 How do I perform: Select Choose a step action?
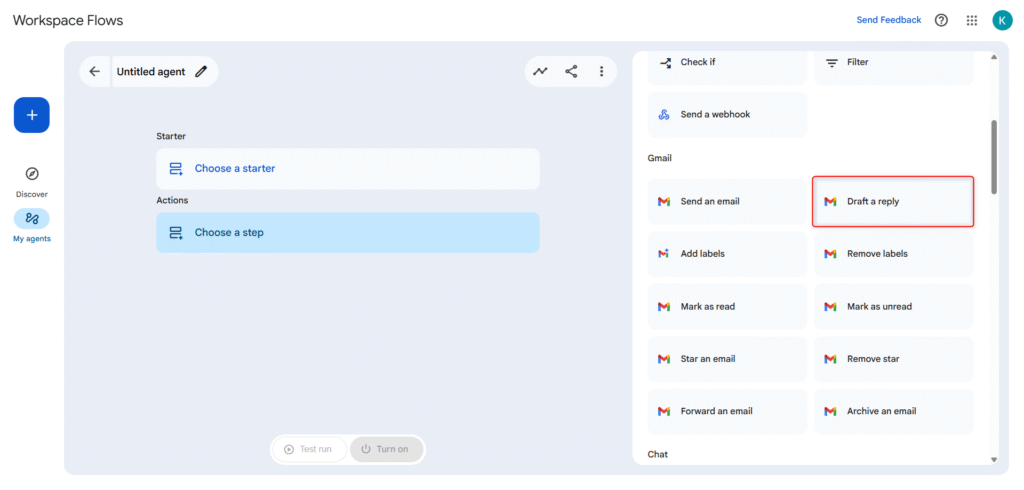pyautogui.click(x=347, y=233)
